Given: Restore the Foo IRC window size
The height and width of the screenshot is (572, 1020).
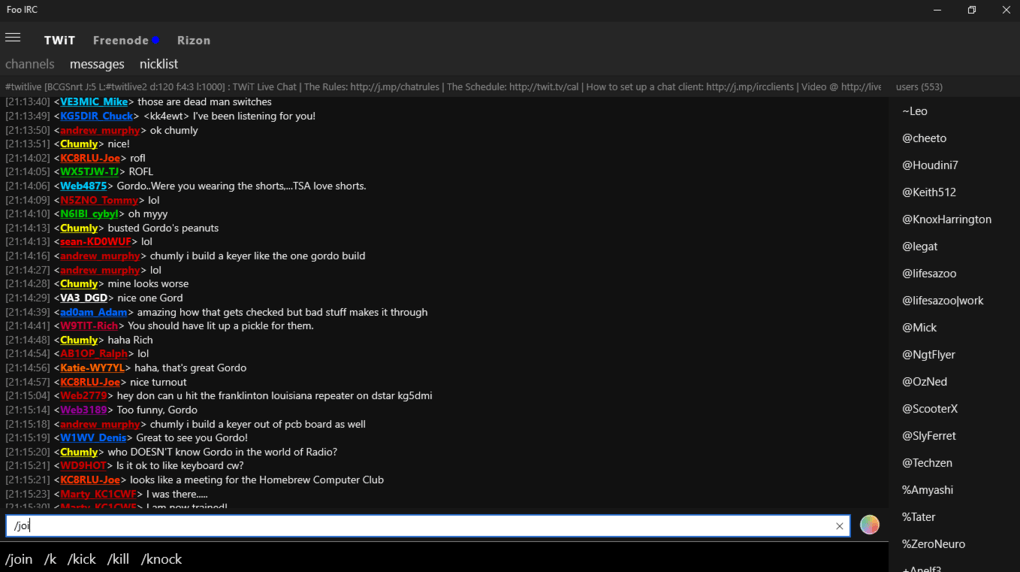Looking at the screenshot, I should click(971, 10).
